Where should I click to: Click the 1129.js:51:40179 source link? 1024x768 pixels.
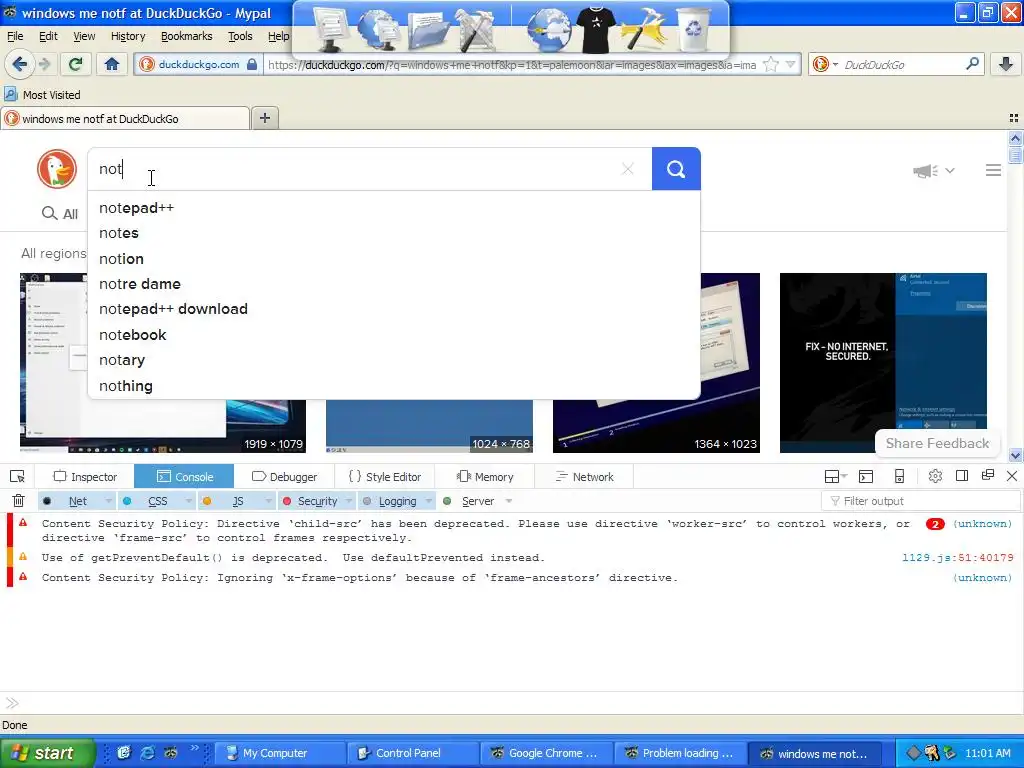pyautogui.click(x=957, y=558)
